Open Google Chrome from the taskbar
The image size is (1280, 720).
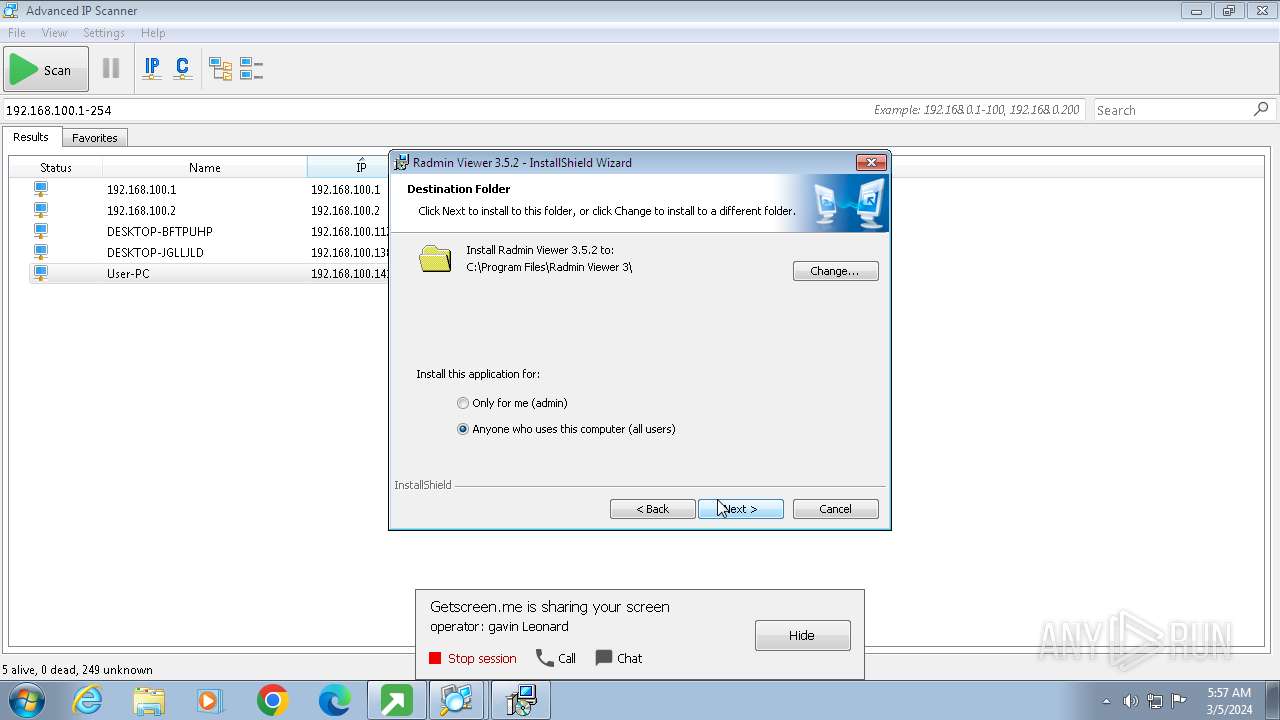pos(272,700)
